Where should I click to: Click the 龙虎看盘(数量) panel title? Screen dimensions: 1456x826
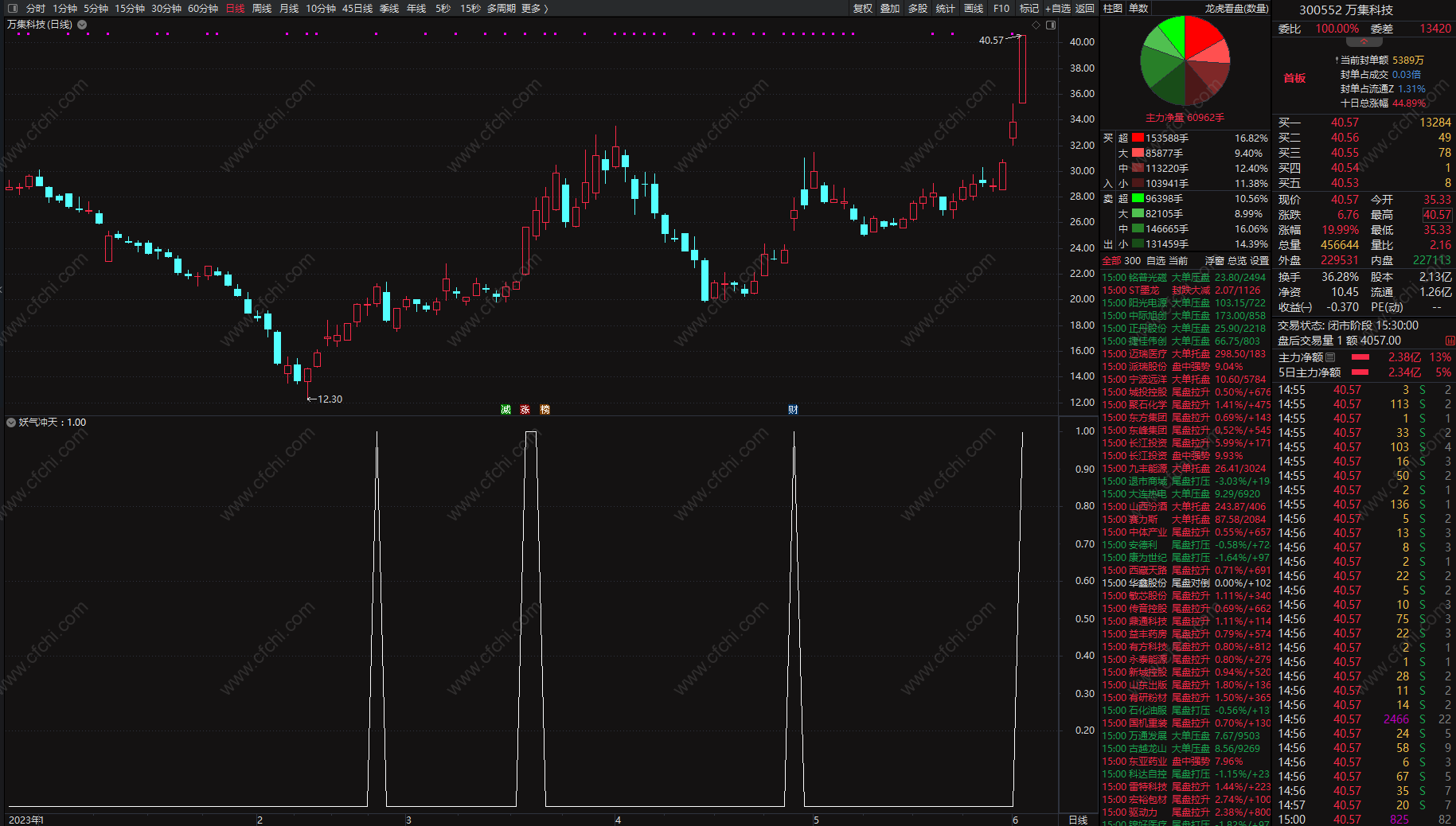1236,8
